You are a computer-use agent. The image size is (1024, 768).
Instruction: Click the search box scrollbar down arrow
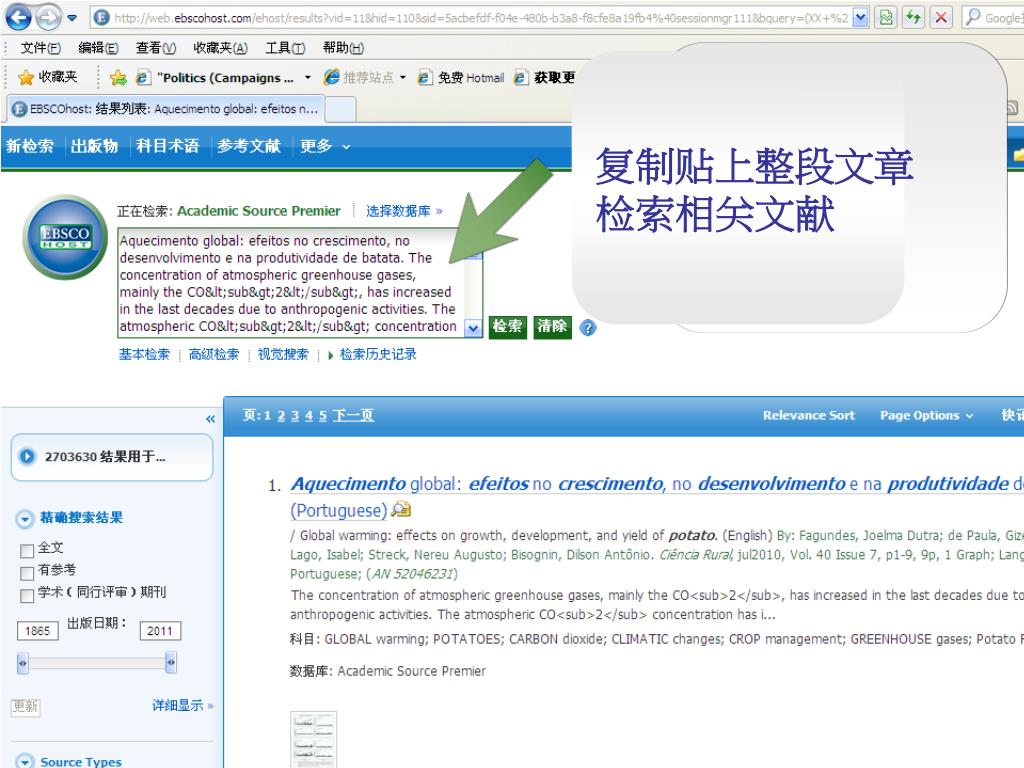(x=473, y=328)
